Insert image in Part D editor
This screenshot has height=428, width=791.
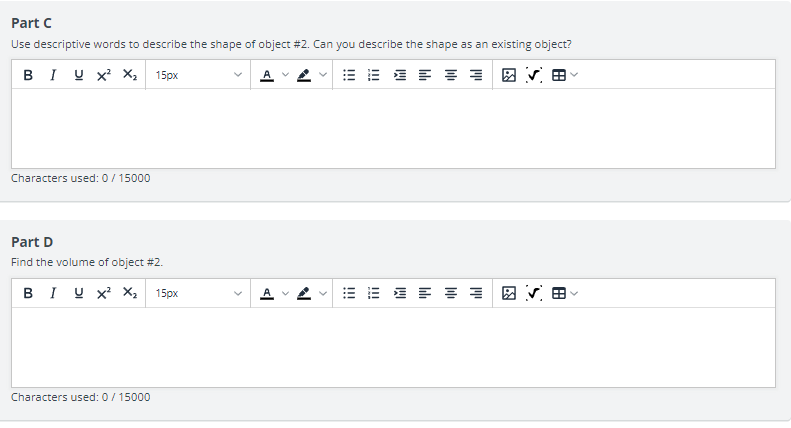point(509,293)
